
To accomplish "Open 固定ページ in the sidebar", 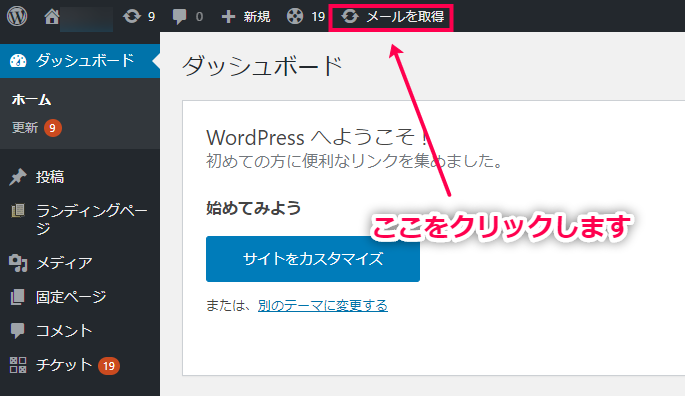I will pyautogui.click(x=71, y=297).
